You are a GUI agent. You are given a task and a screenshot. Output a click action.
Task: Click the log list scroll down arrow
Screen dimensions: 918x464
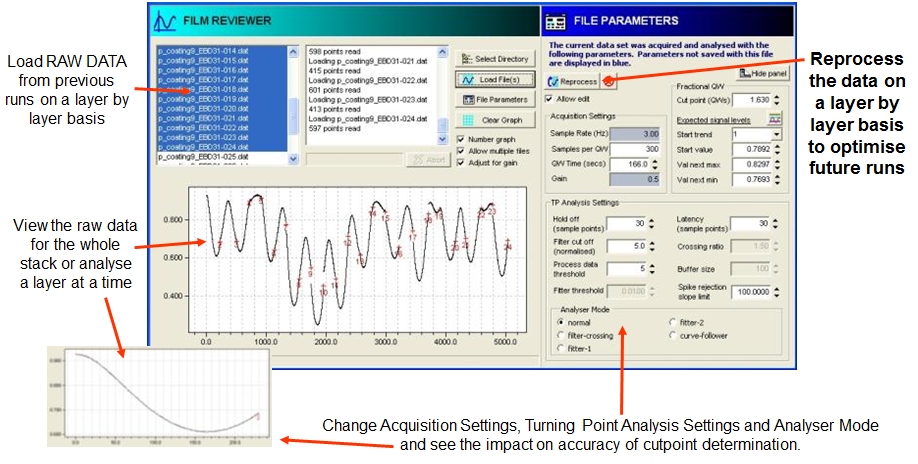point(443,139)
